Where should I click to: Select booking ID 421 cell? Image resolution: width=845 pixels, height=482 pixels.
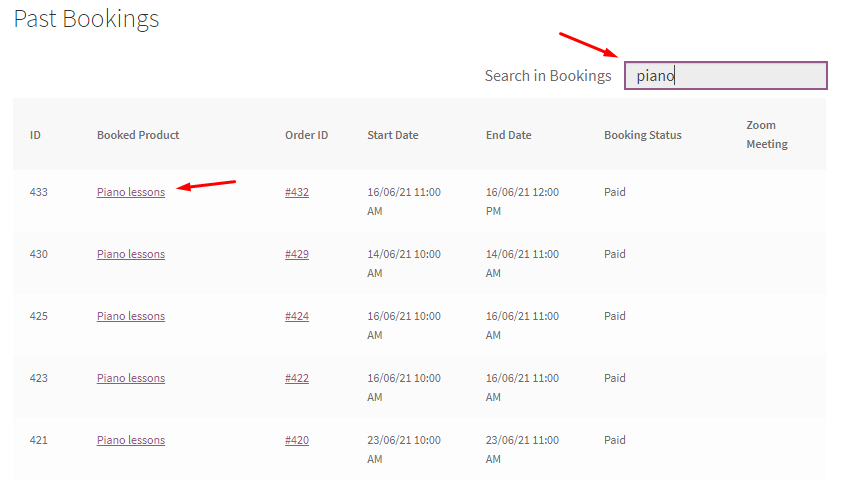[x=39, y=440]
